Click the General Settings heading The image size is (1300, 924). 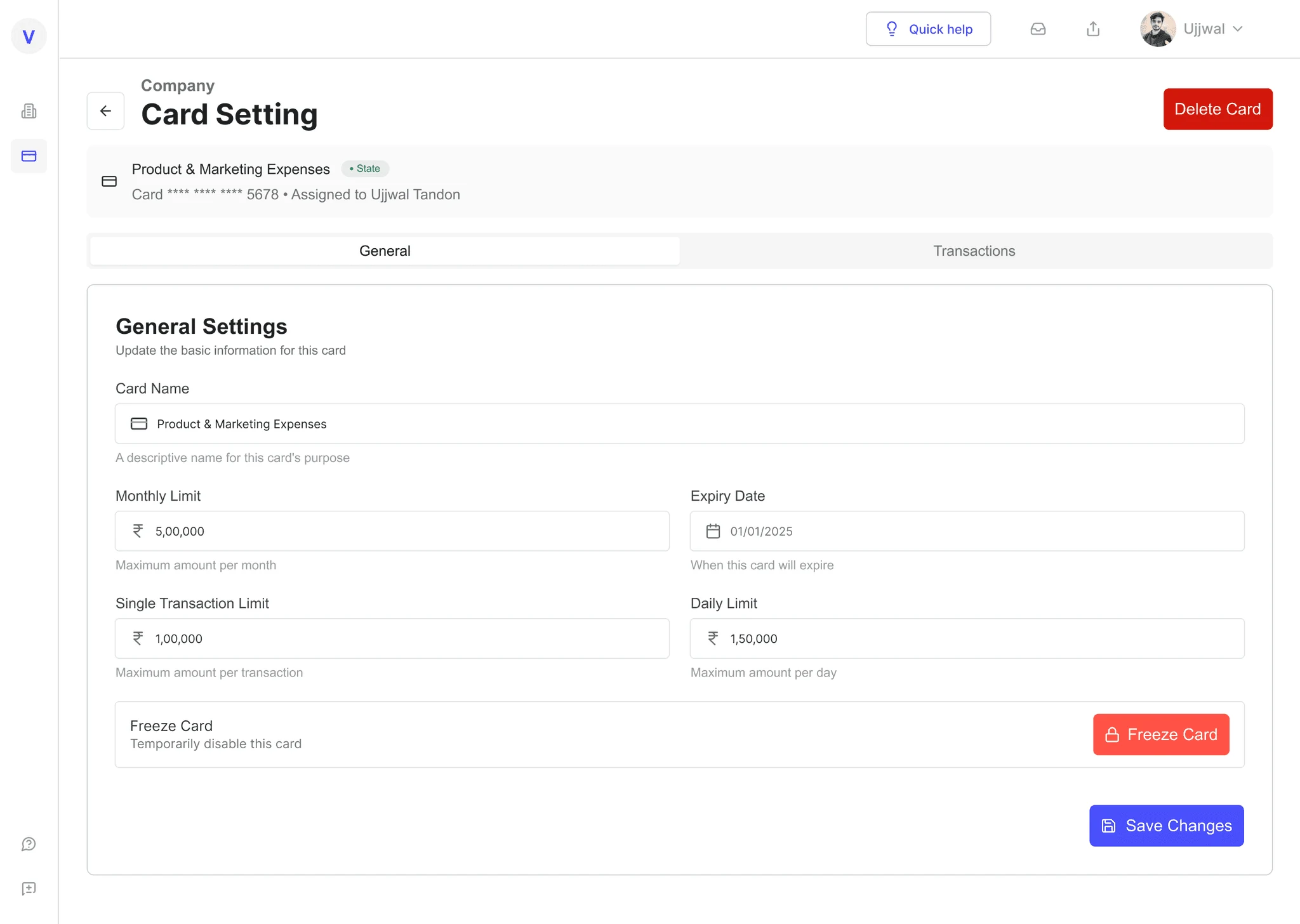201,326
